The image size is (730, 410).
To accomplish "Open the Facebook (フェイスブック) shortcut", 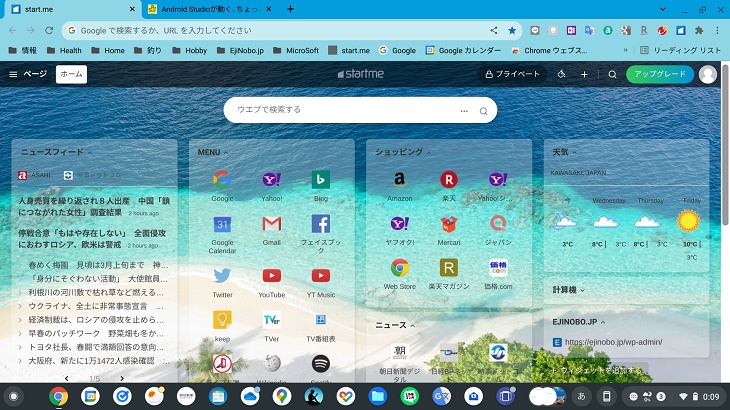I will [x=321, y=224].
